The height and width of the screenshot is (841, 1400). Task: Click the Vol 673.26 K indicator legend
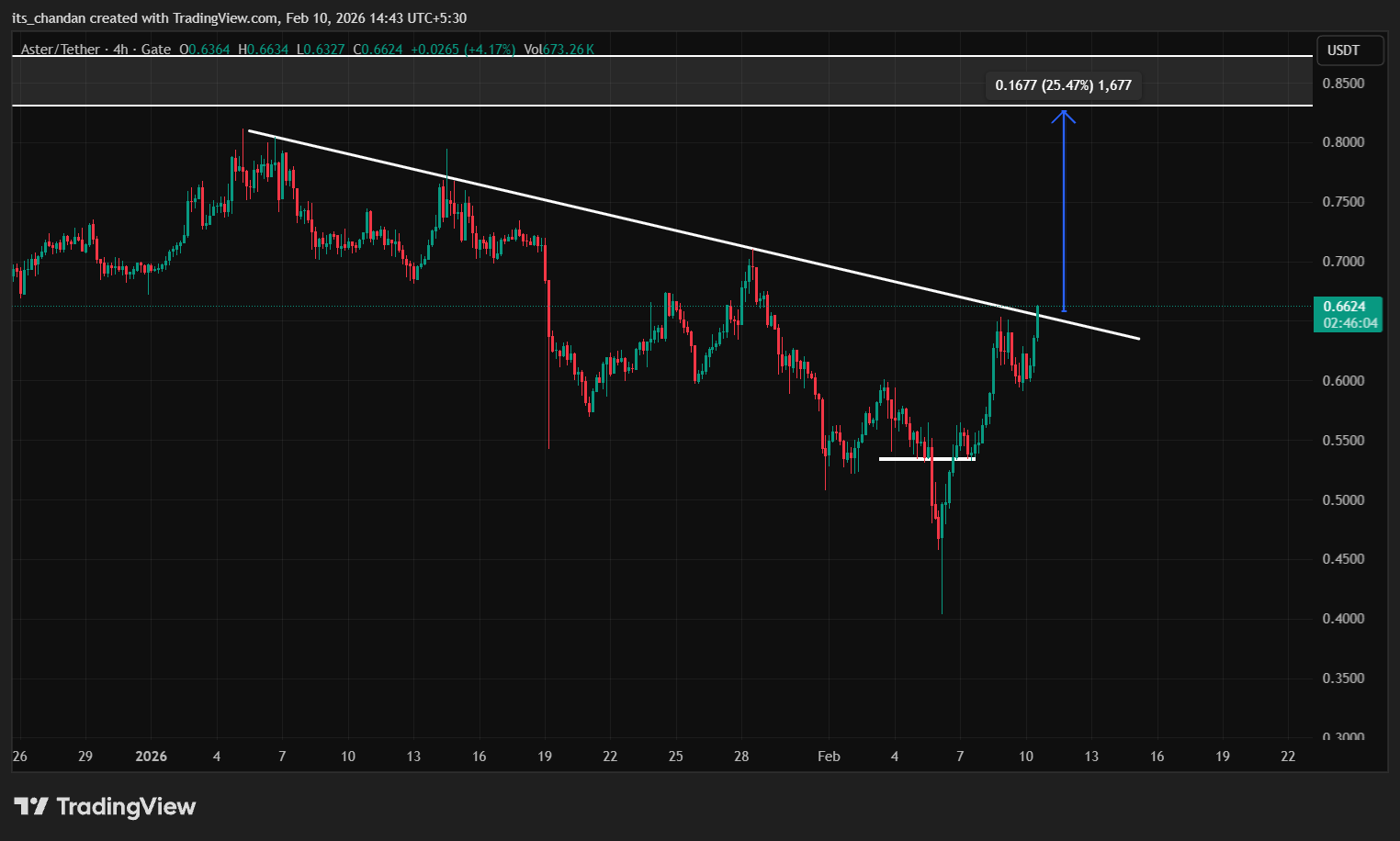click(x=559, y=50)
